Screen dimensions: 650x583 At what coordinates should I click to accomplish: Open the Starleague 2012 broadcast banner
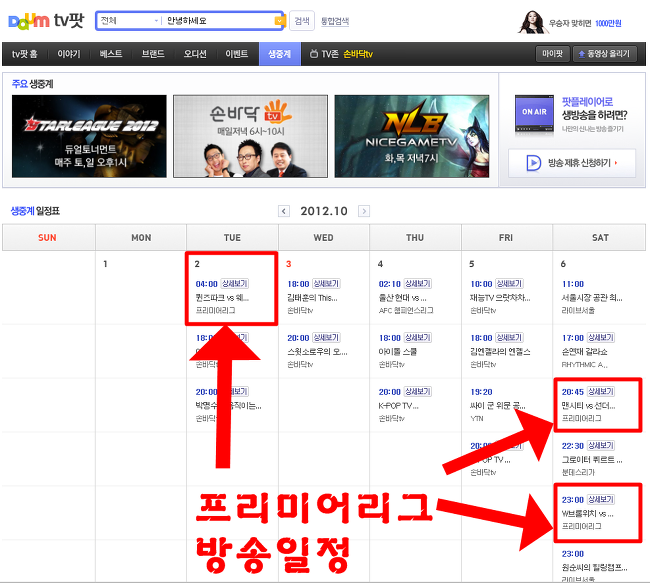89,136
